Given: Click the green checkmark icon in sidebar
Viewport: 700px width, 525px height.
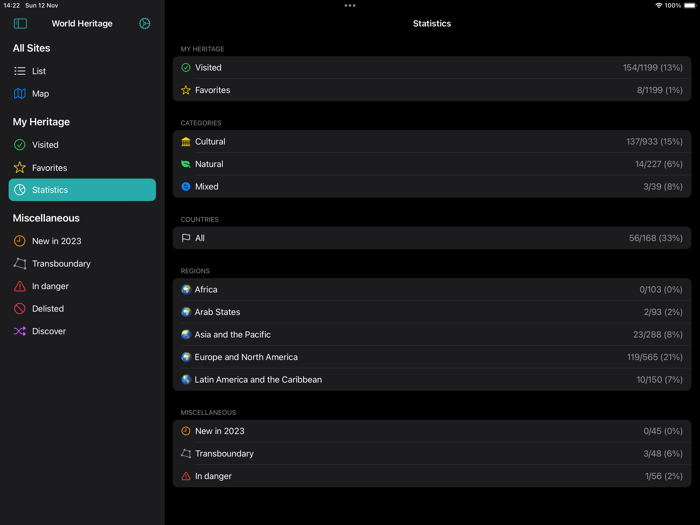Looking at the screenshot, I should click(20, 145).
